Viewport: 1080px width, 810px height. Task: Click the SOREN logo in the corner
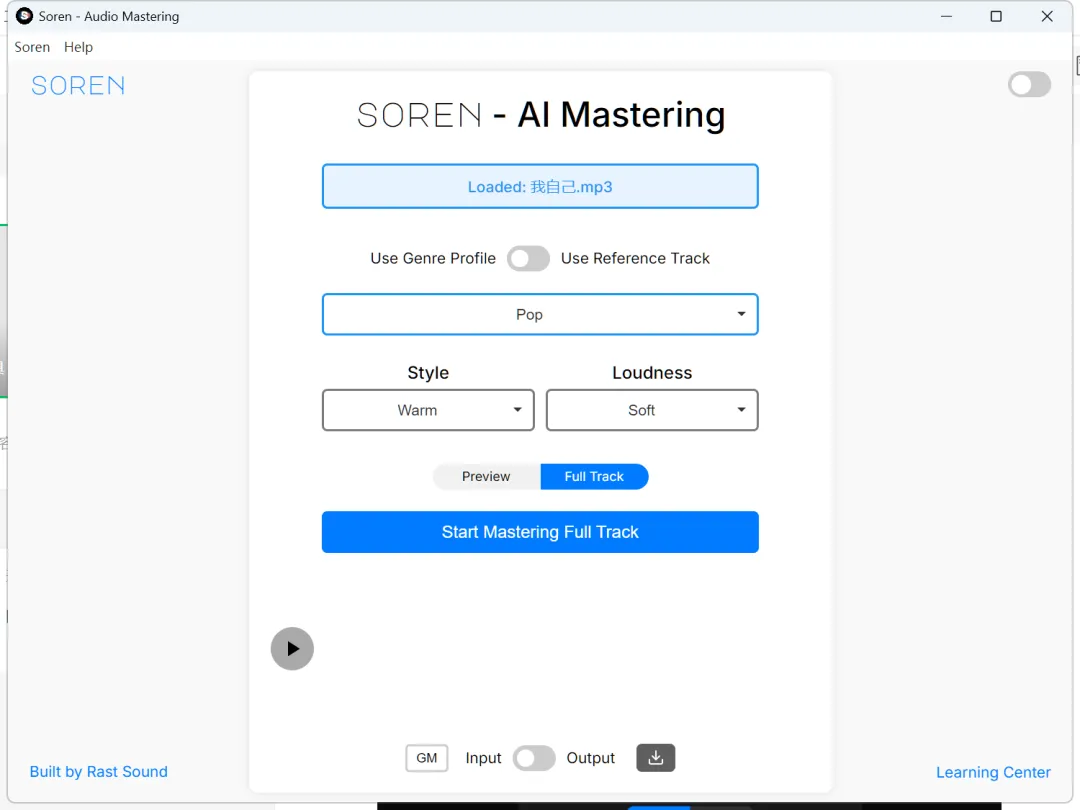[x=79, y=85]
